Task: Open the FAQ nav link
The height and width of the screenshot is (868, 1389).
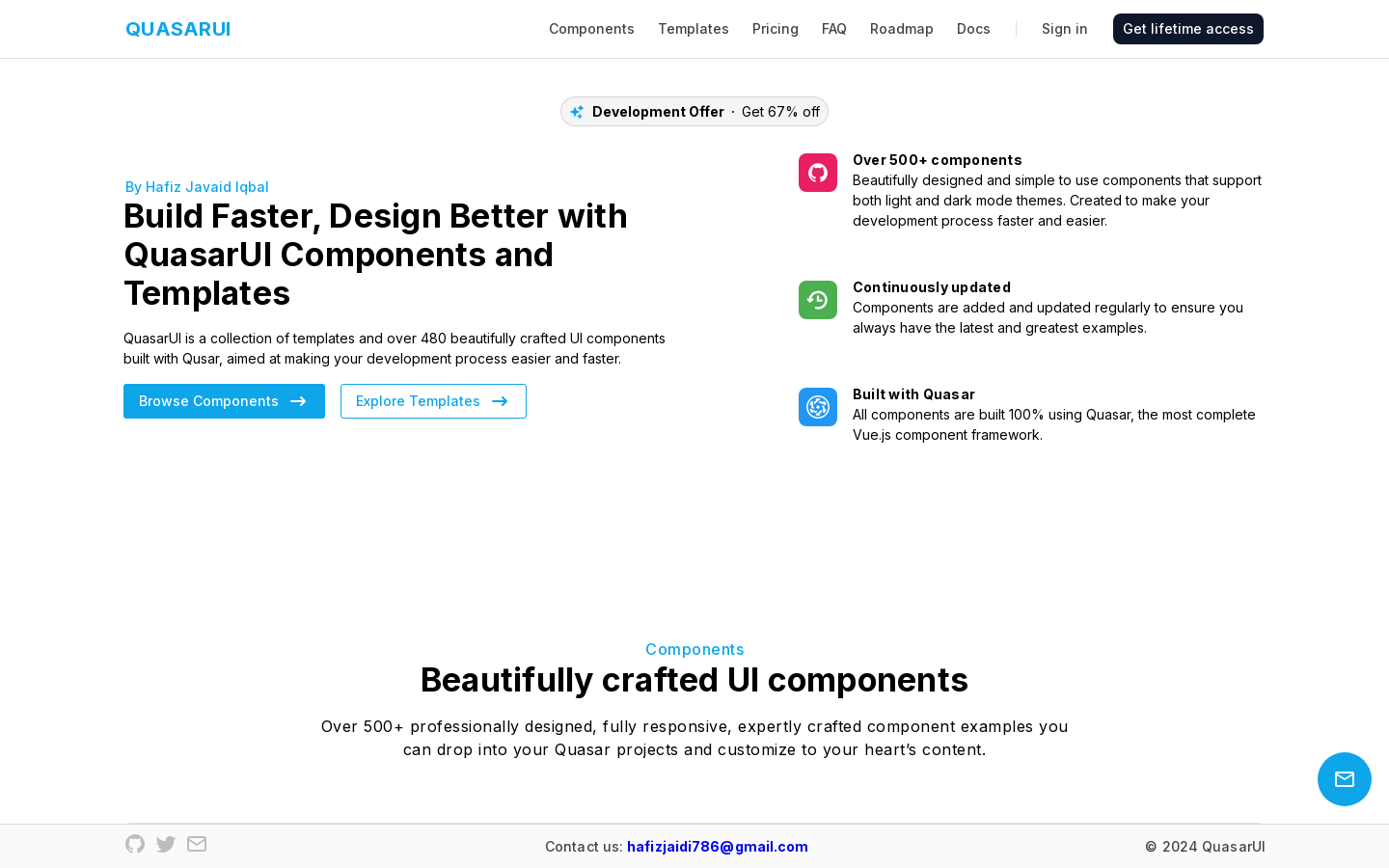Action: (x=834, y=29)
